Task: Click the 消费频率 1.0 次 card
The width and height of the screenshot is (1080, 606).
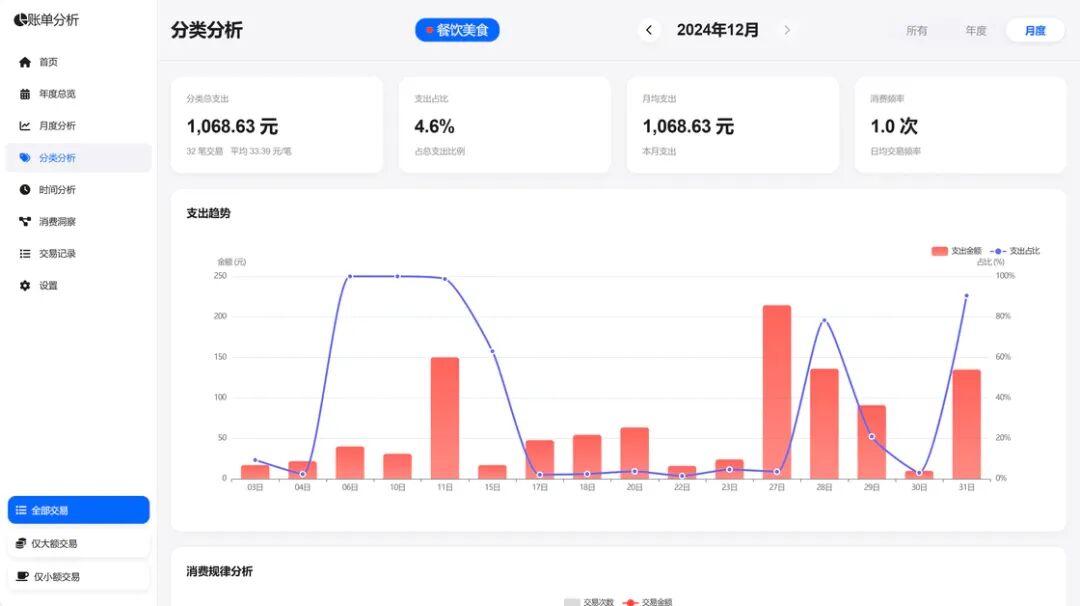Action: (x=960, y=125)
